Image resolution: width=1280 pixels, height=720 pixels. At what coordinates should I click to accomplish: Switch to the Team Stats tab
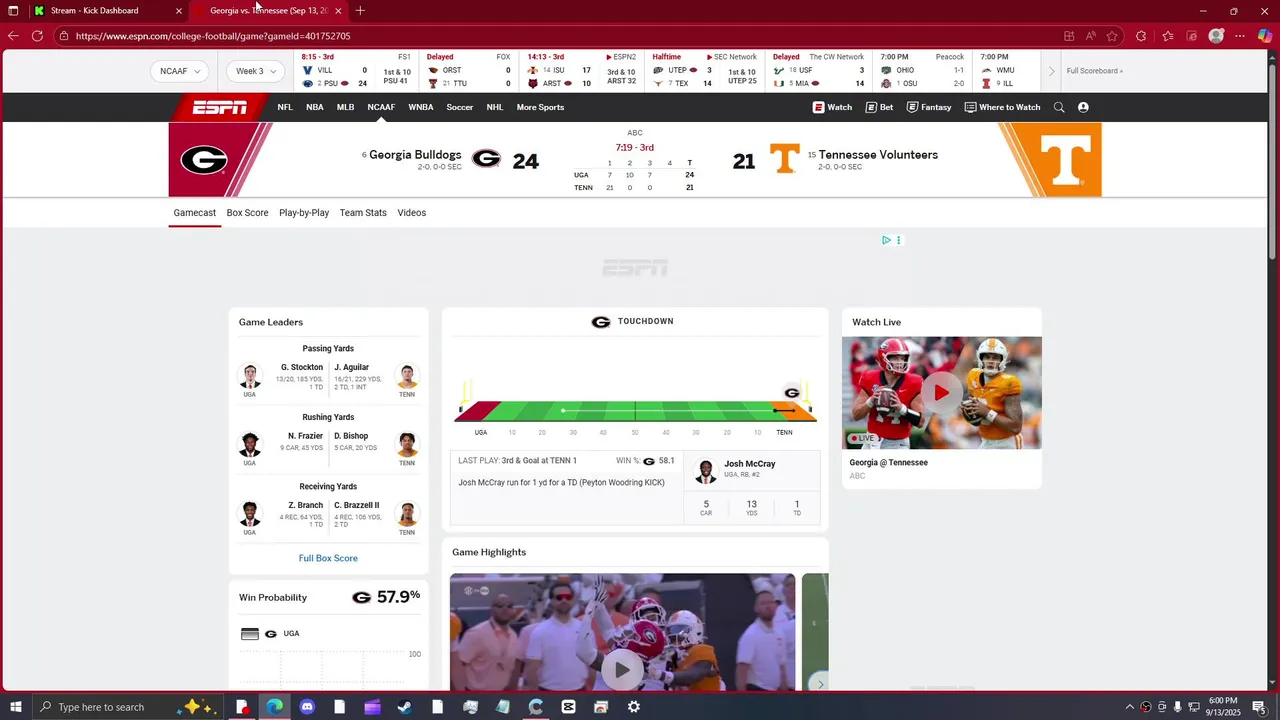click(363, 213)
